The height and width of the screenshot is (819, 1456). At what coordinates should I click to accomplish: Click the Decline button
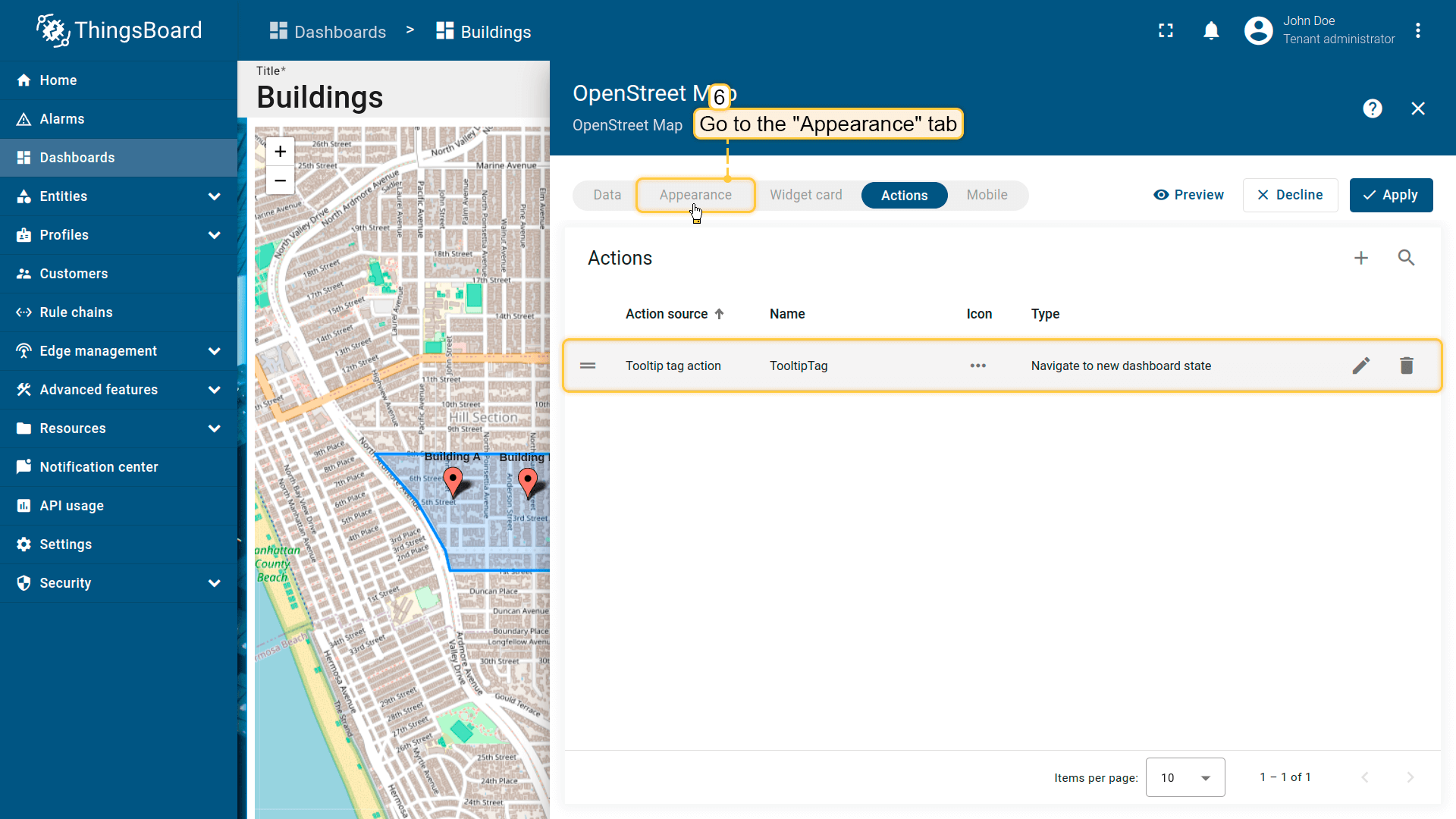click(x=1290, y=195)
